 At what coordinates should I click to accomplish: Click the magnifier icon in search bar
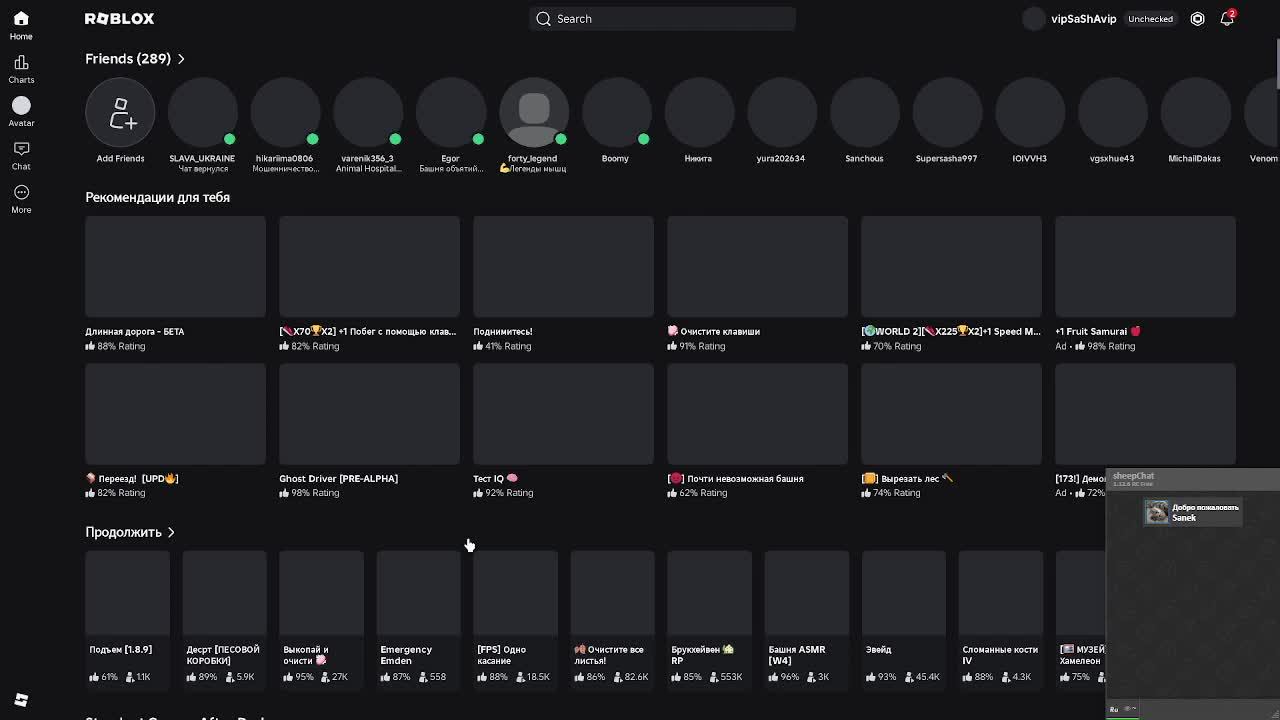coord(543,19)
